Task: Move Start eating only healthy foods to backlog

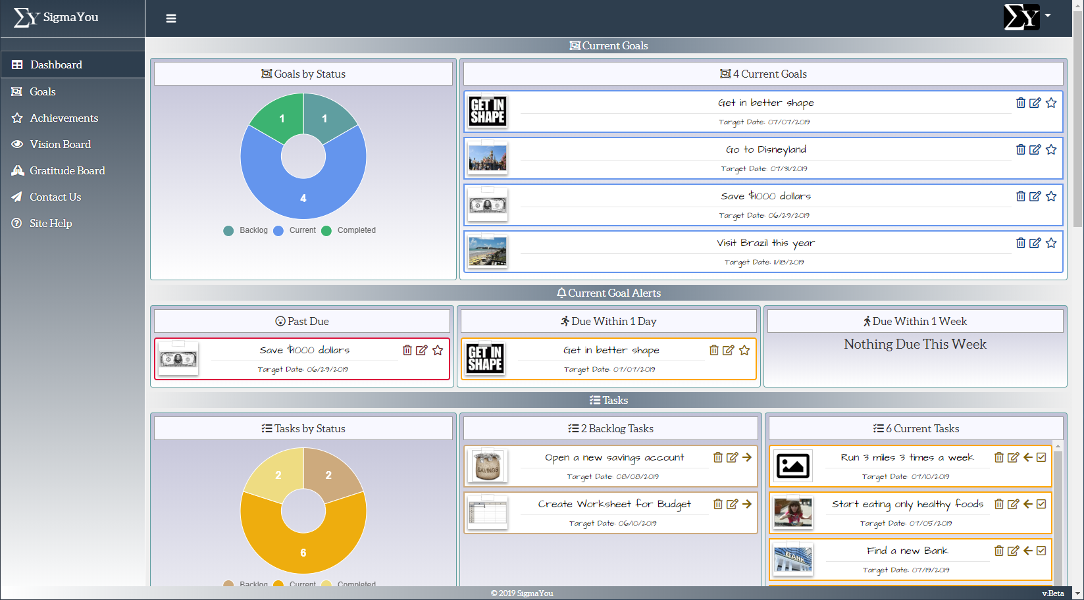Action: point(1028,504)
